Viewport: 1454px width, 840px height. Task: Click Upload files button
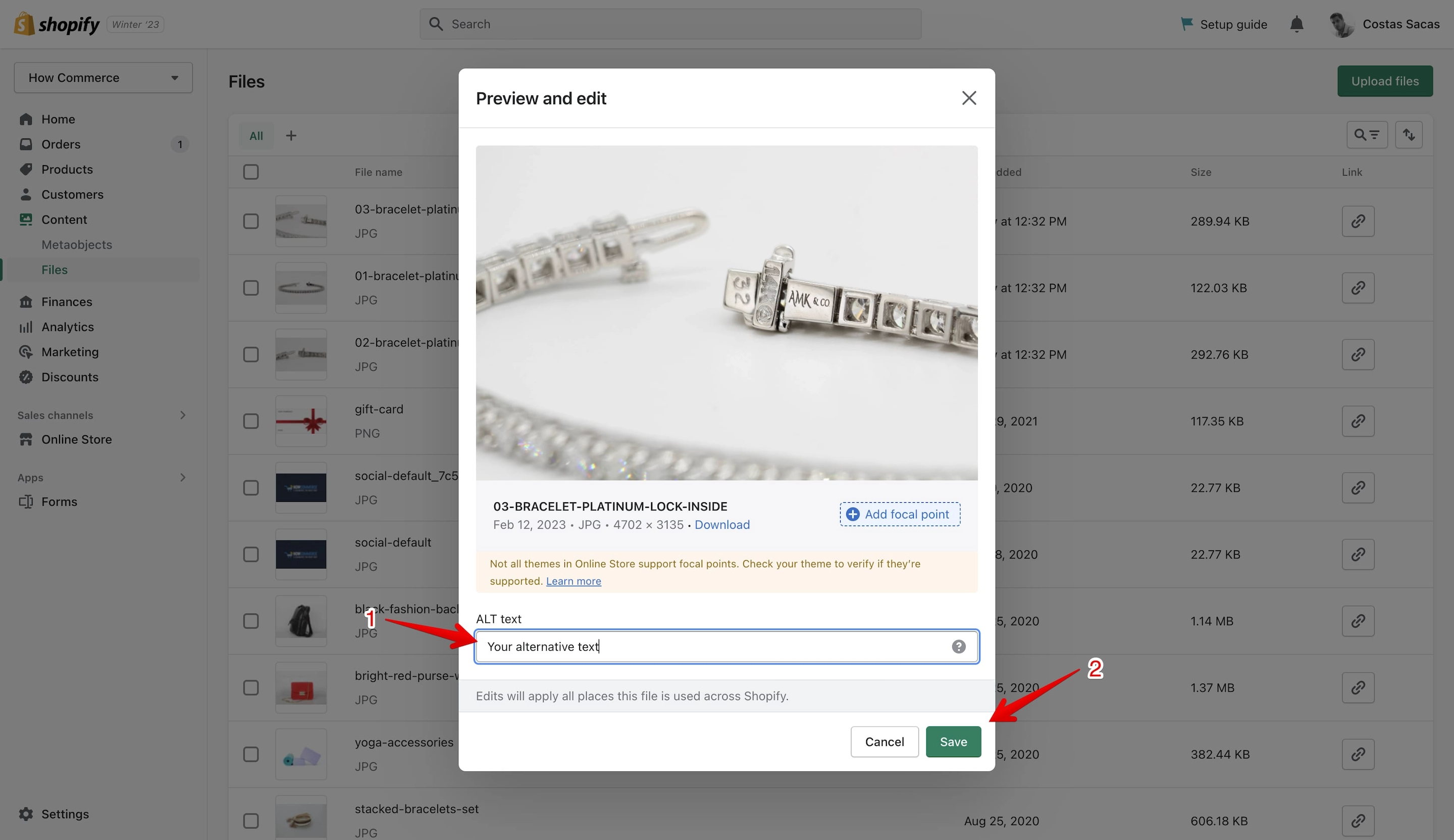(1385, 81)
